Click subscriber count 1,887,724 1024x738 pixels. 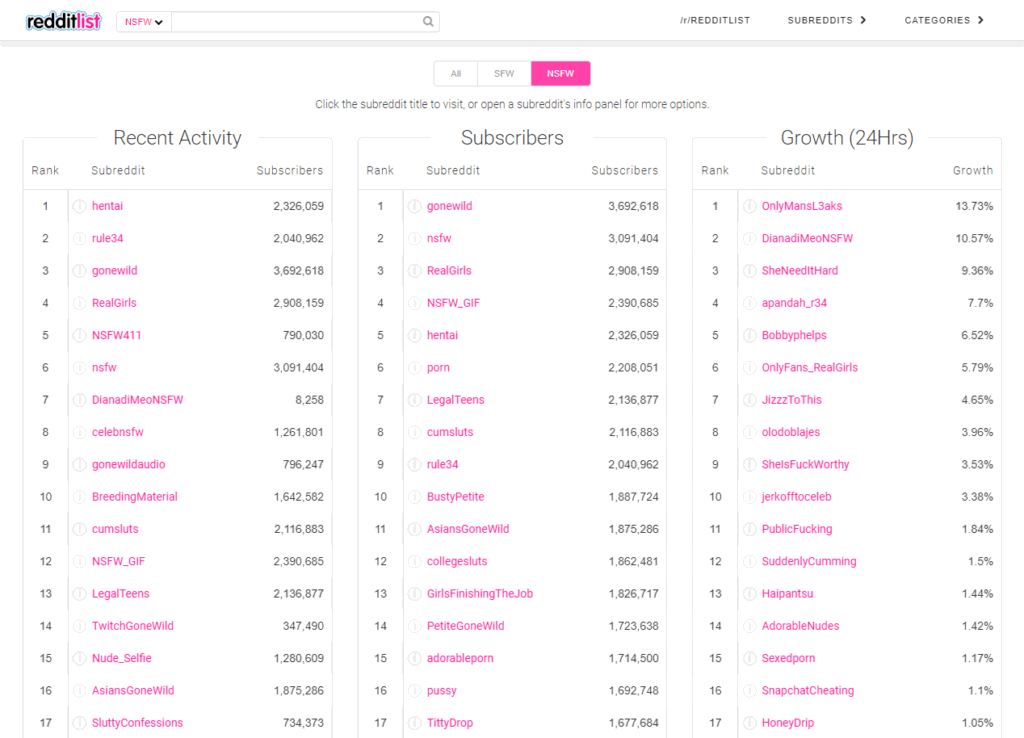[633, 497]
